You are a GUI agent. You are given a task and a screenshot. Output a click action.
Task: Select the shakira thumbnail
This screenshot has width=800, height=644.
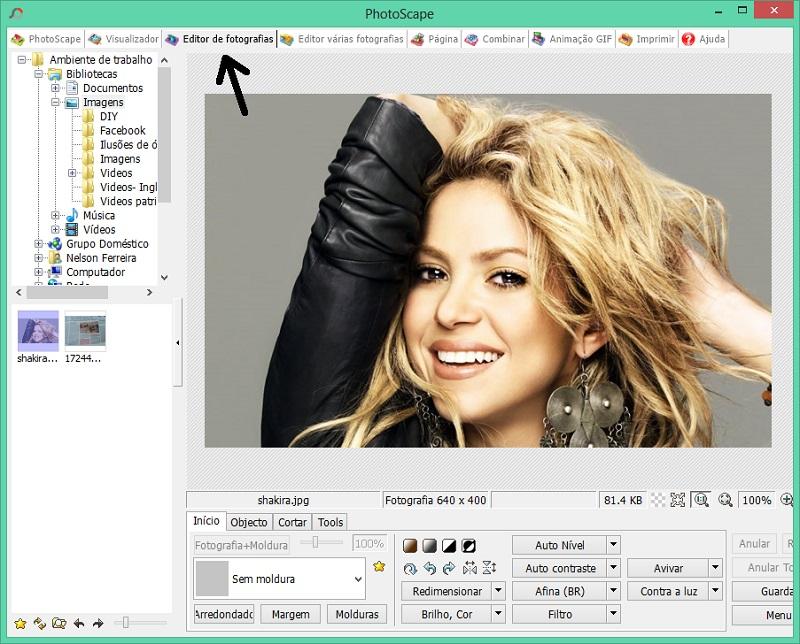pyautogui.click(x=37, y=330)
